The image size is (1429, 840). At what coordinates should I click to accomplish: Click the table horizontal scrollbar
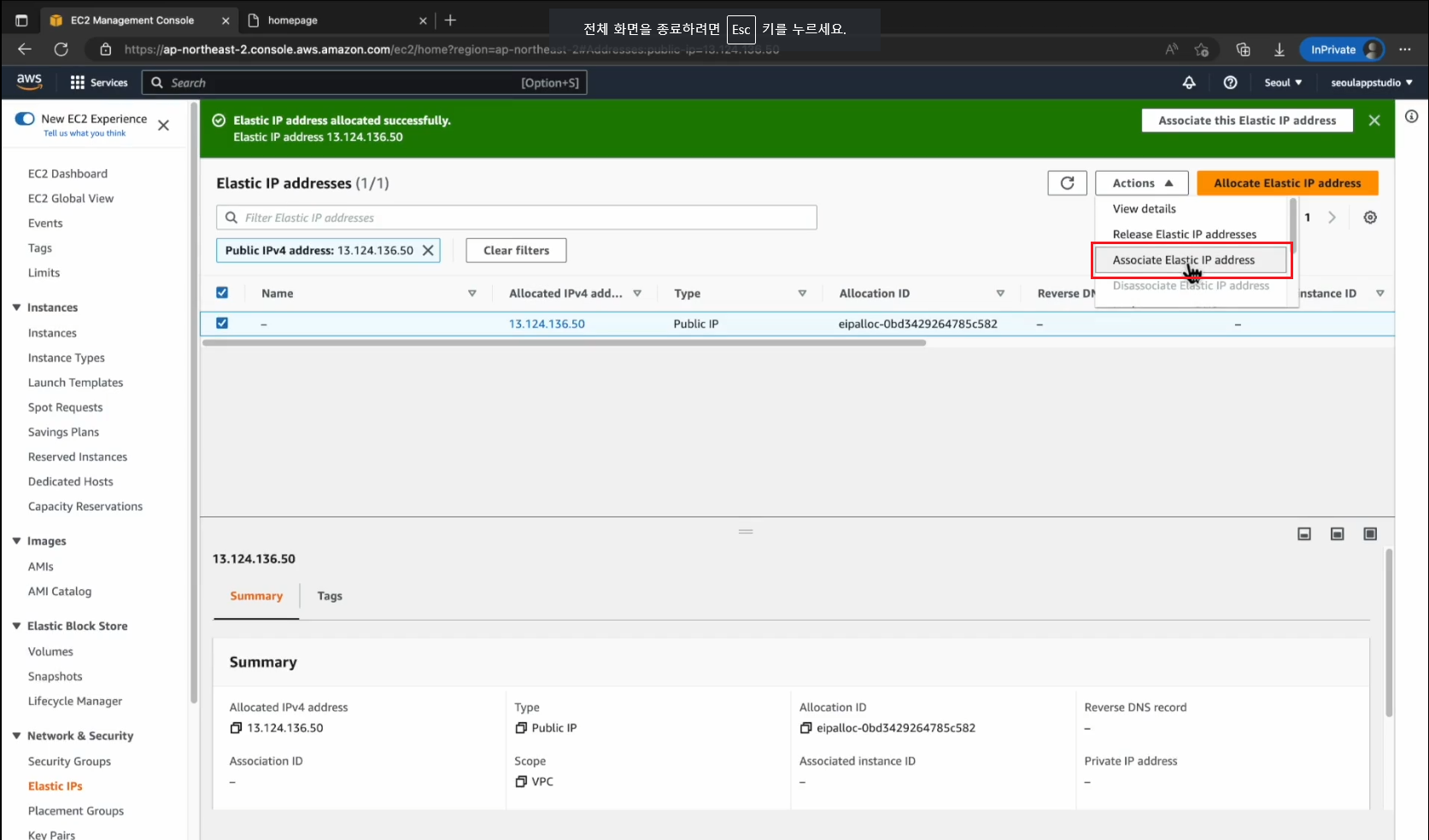click(x=564, y=343)
